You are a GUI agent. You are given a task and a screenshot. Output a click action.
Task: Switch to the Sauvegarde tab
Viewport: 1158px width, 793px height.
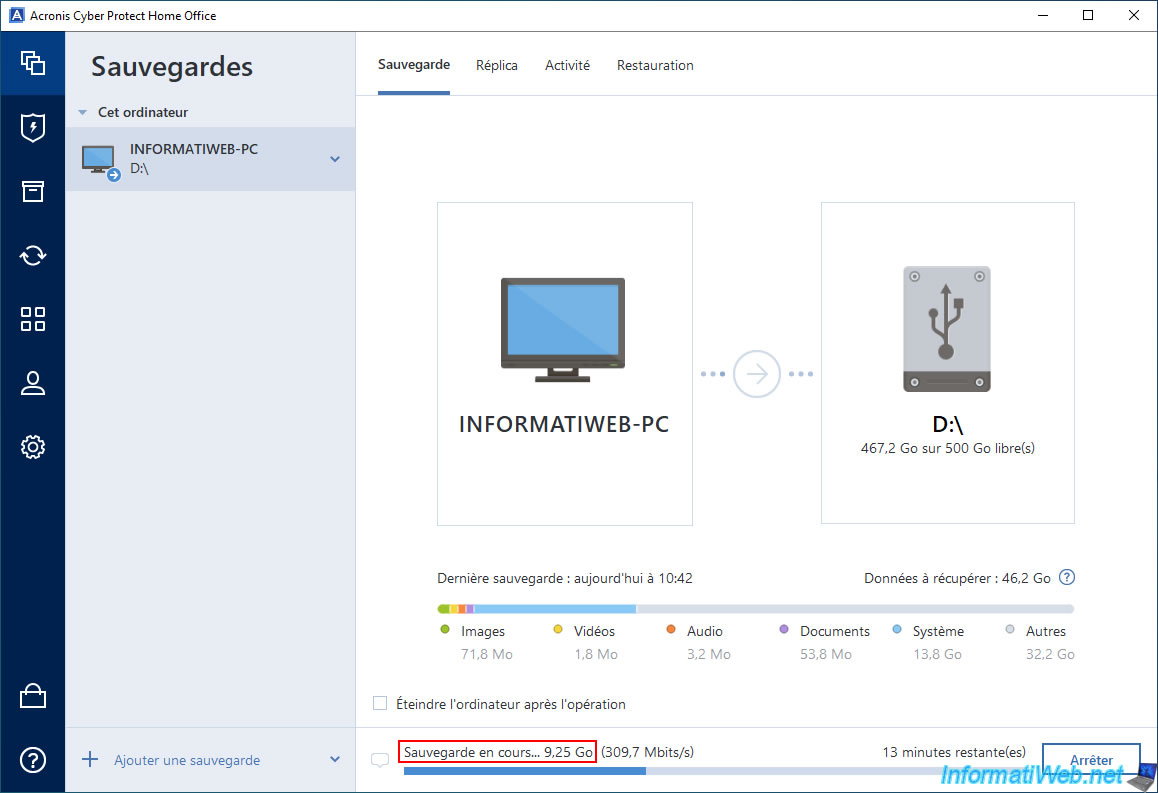(x=414, y=65)
